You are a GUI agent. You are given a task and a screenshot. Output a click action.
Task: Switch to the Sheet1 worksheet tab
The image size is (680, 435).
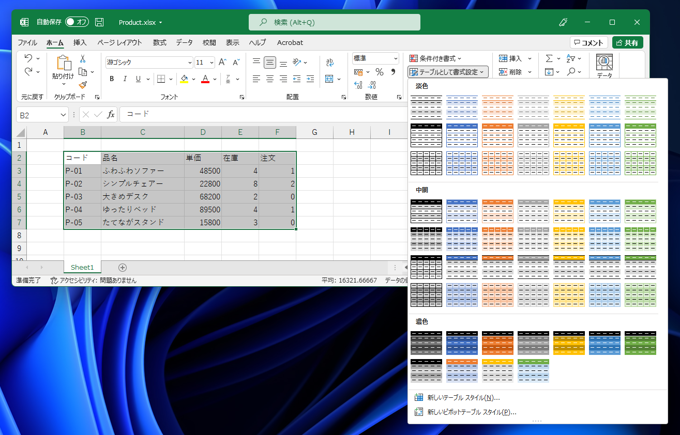[x=82, y=267]
